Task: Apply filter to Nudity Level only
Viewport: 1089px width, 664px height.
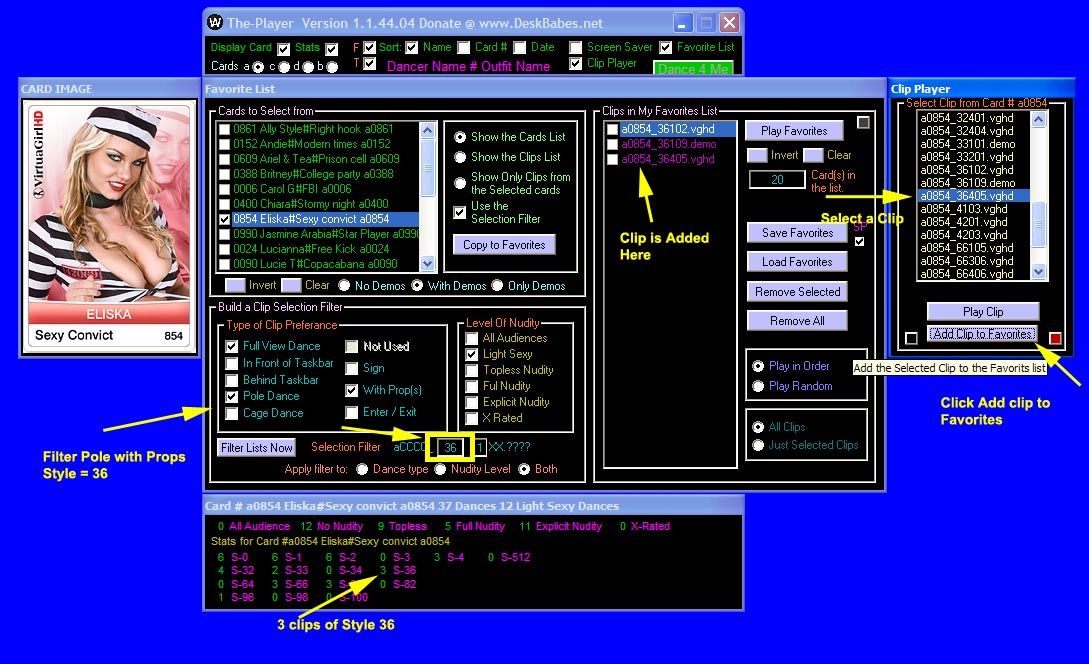Action: coord(440,470)
